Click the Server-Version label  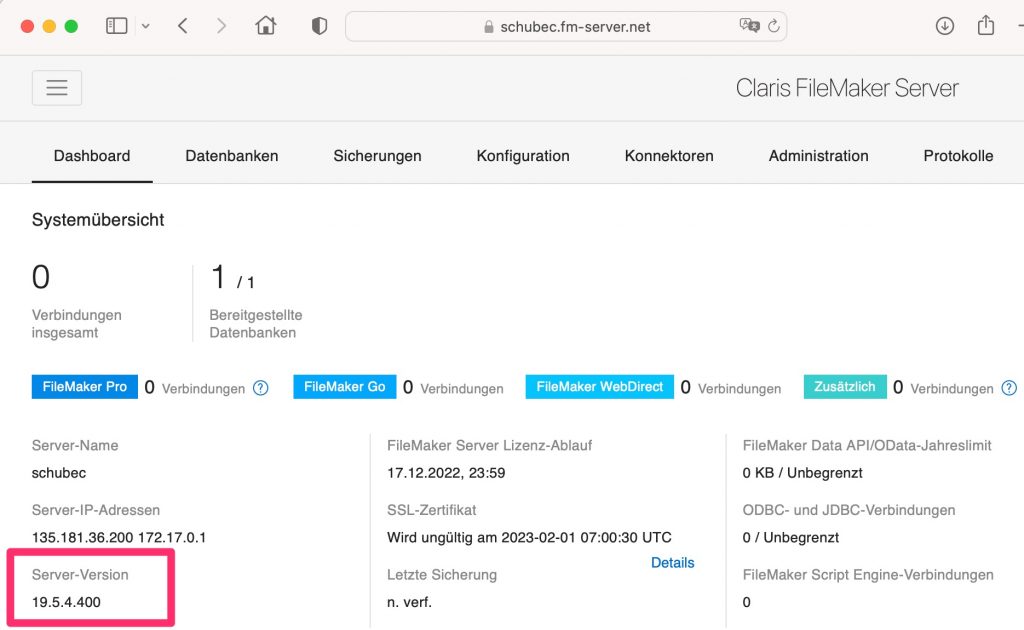80,575
